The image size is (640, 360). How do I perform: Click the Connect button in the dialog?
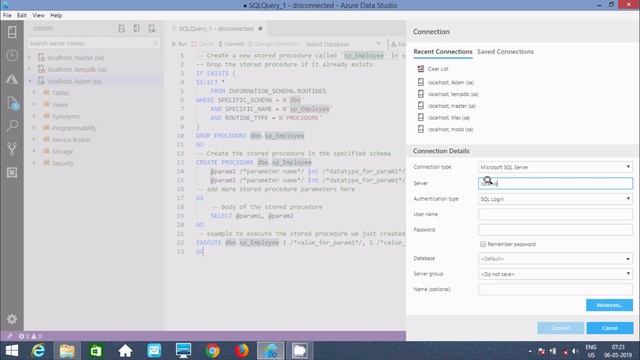point(560,328)
